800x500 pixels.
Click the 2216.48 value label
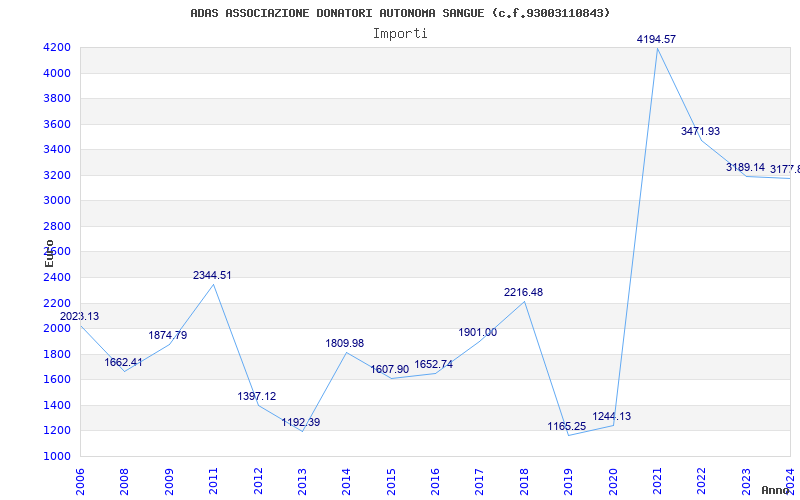point(523,292)
